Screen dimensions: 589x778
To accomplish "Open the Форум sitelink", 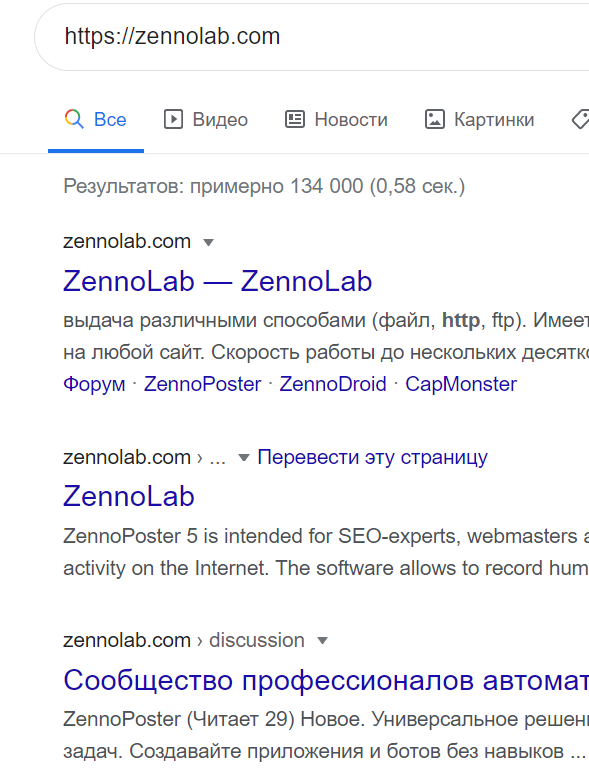I will [94, 384].
